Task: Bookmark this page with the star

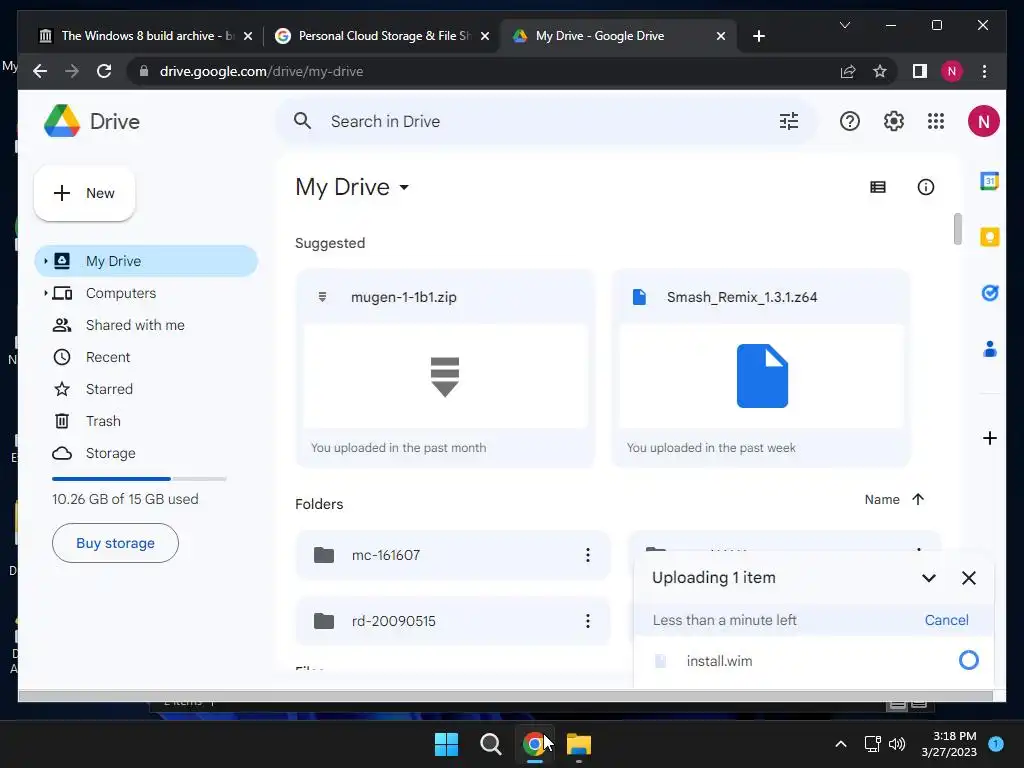Action: point(880,71)
